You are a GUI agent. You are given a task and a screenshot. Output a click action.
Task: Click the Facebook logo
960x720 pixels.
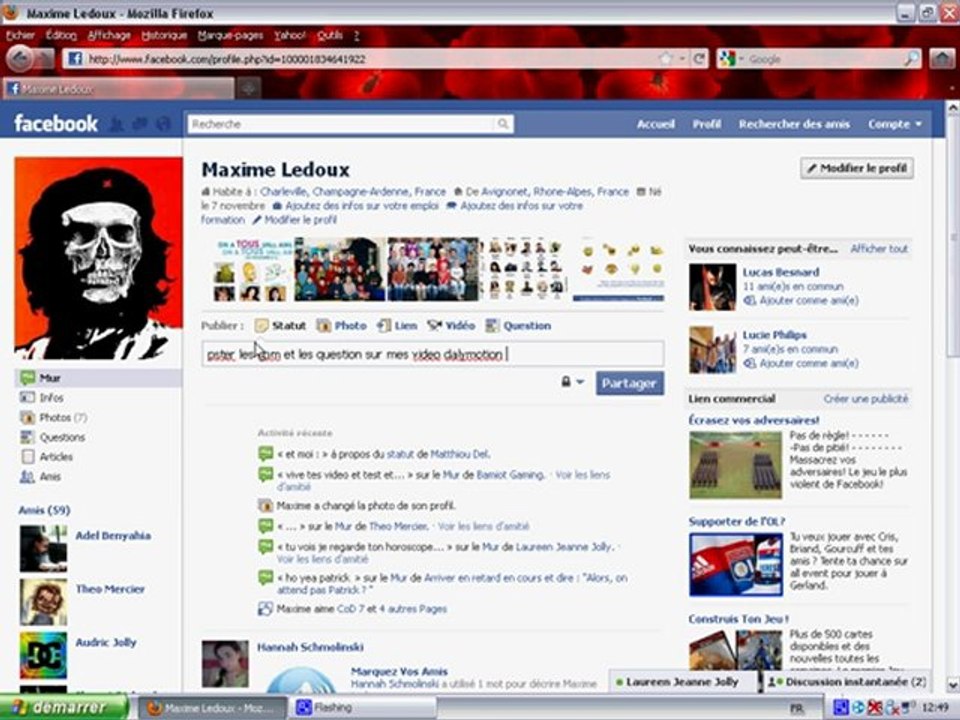pos(56,124)
